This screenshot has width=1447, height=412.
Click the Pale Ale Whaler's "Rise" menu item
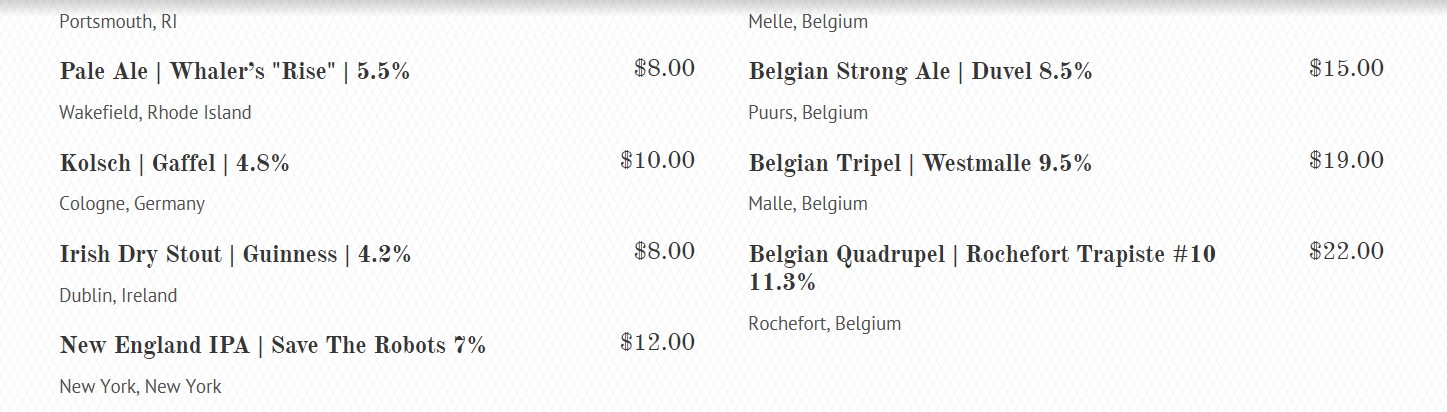(234, 72)
